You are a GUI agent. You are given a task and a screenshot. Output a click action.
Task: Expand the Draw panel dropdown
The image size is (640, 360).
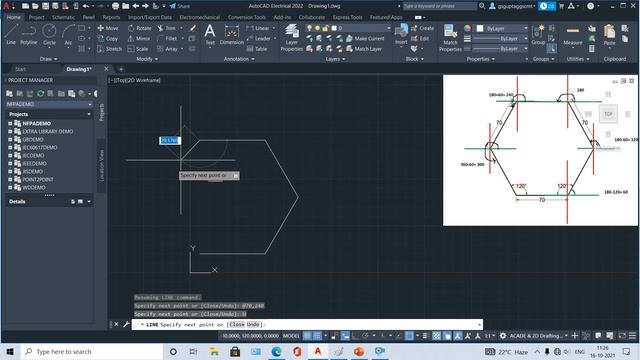point(48,59)
